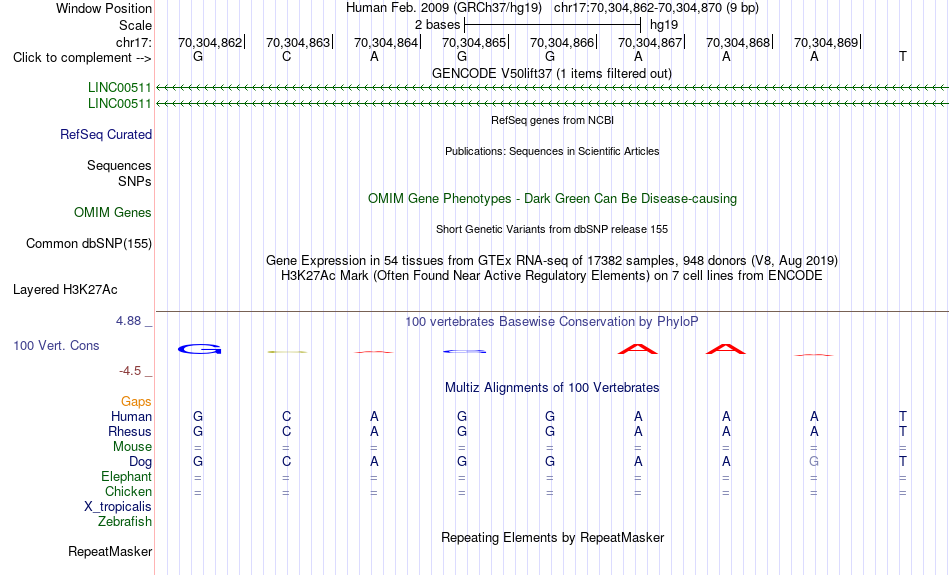Click the GENCODE V50lift37 track title
950x575 pixels.
point(552,73)
